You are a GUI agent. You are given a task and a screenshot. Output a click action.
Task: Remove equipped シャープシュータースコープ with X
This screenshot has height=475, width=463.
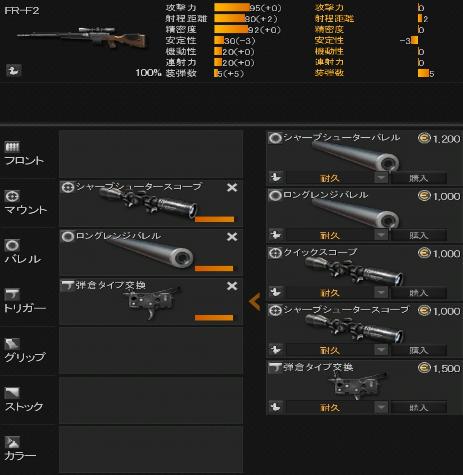232,187
